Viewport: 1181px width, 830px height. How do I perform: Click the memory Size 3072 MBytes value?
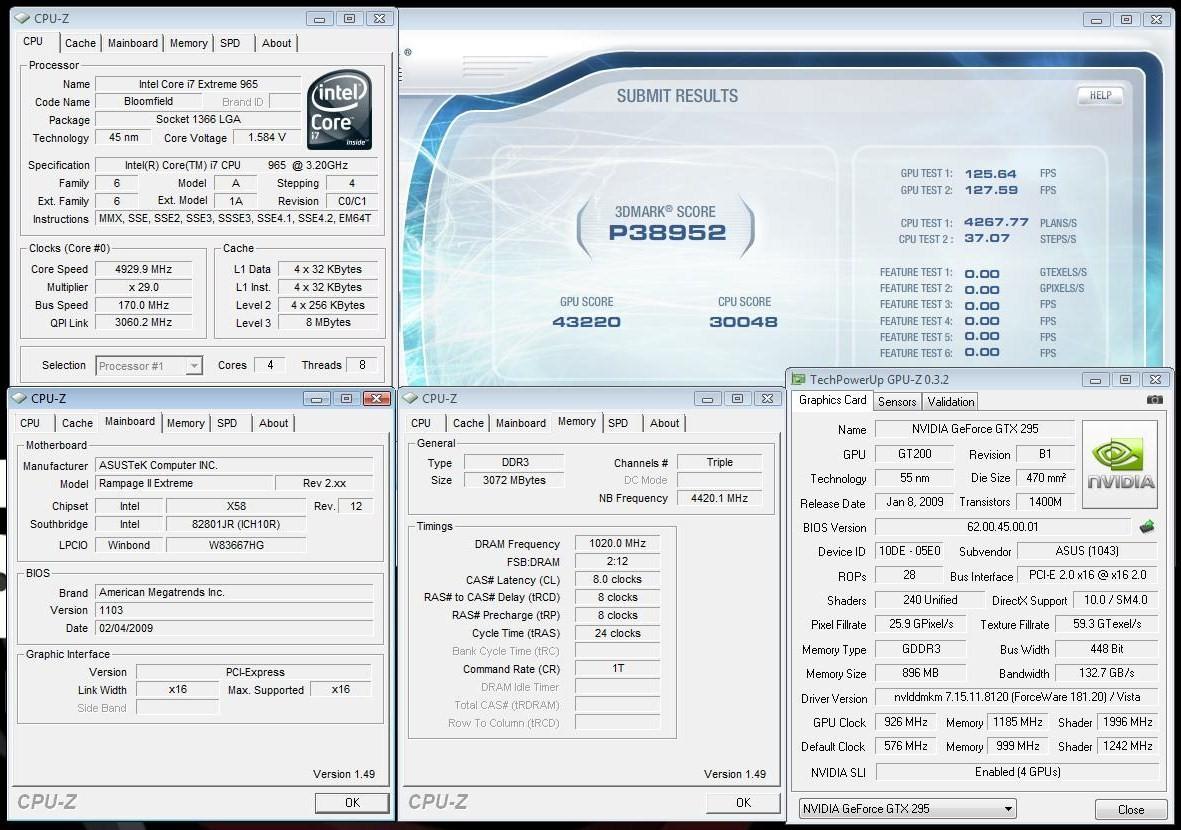[x=514, y=480]
